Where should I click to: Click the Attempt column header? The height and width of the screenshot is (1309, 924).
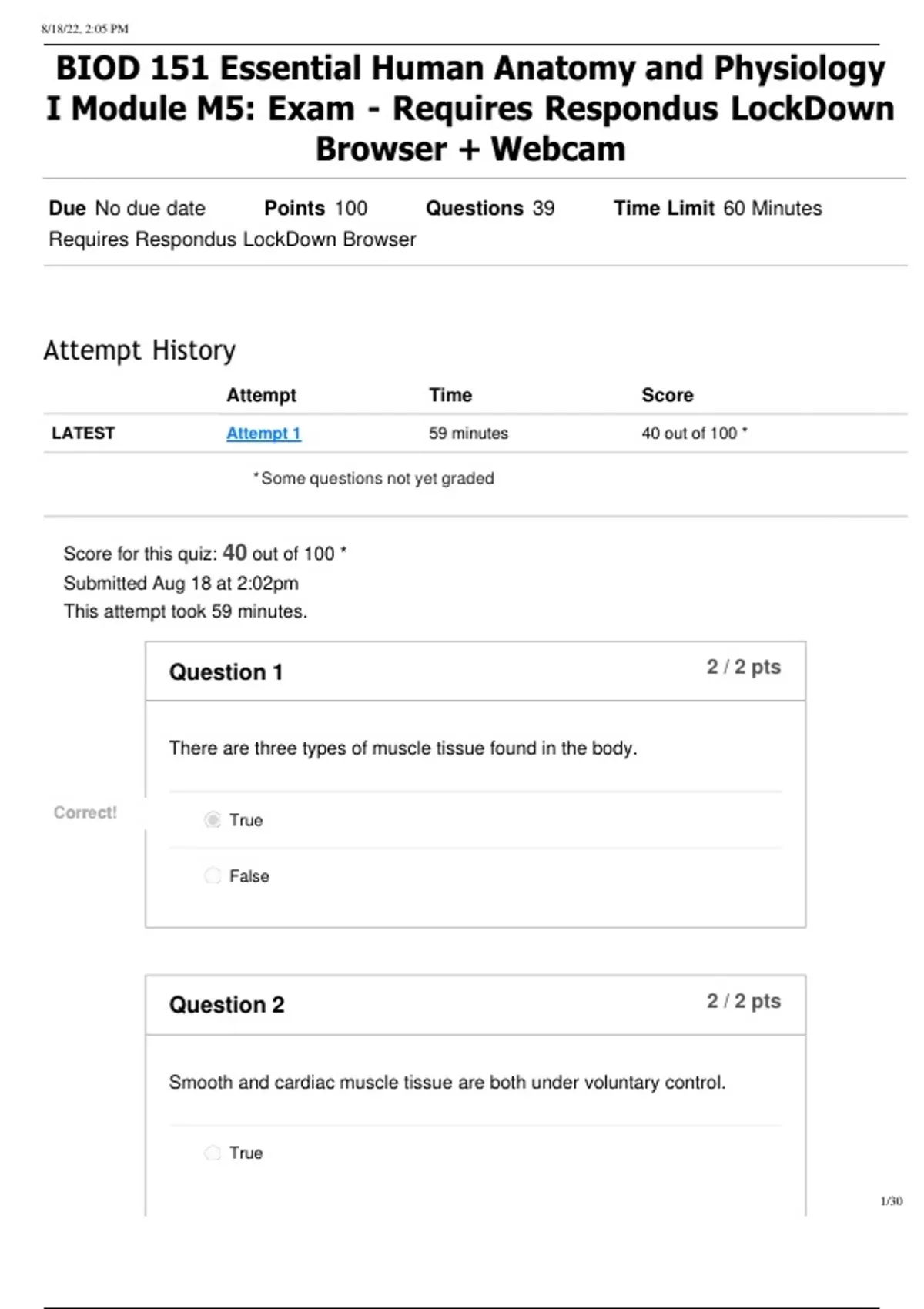pos(261,395)
